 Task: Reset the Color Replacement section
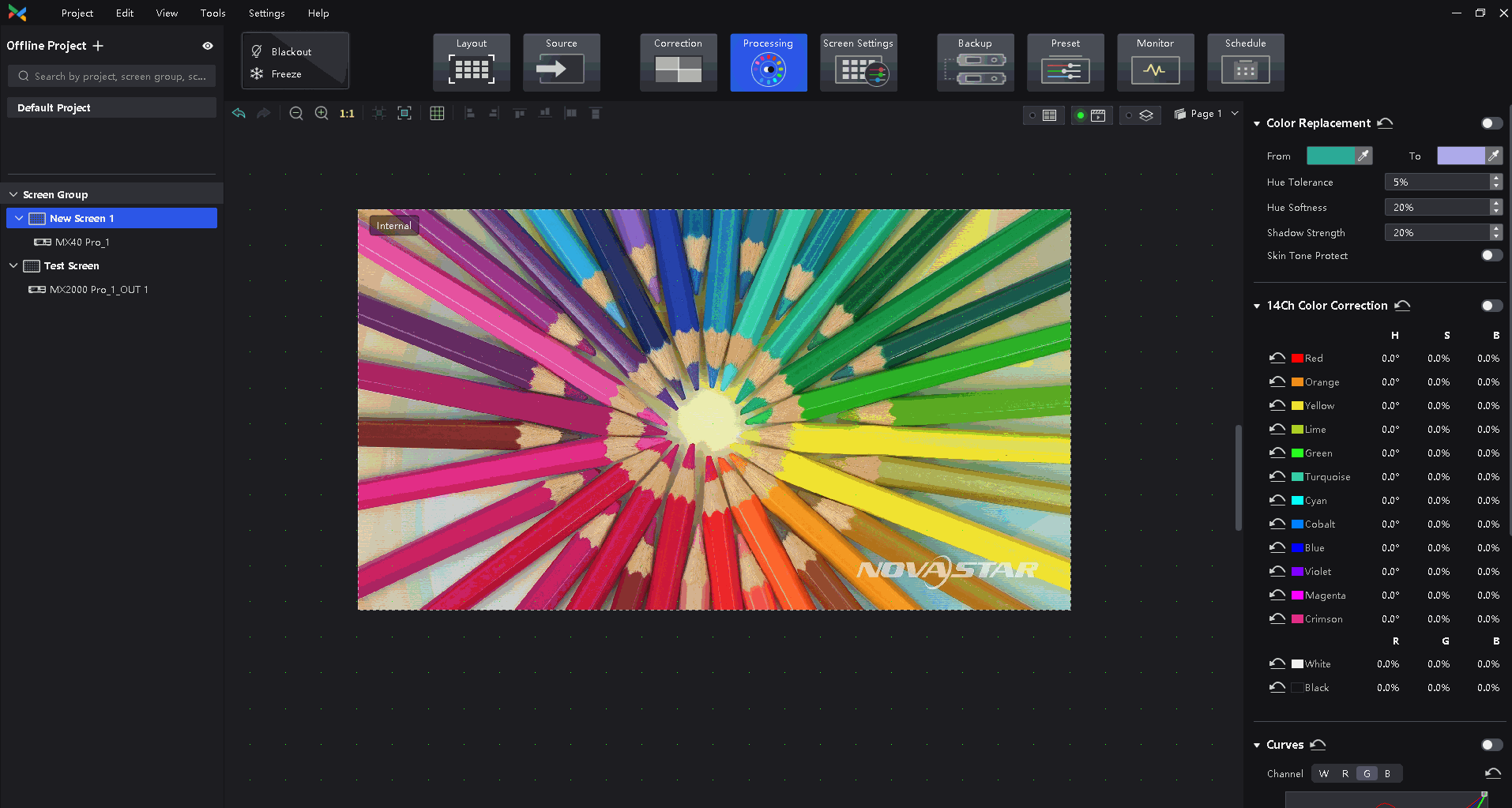(x=1385, y=122)
